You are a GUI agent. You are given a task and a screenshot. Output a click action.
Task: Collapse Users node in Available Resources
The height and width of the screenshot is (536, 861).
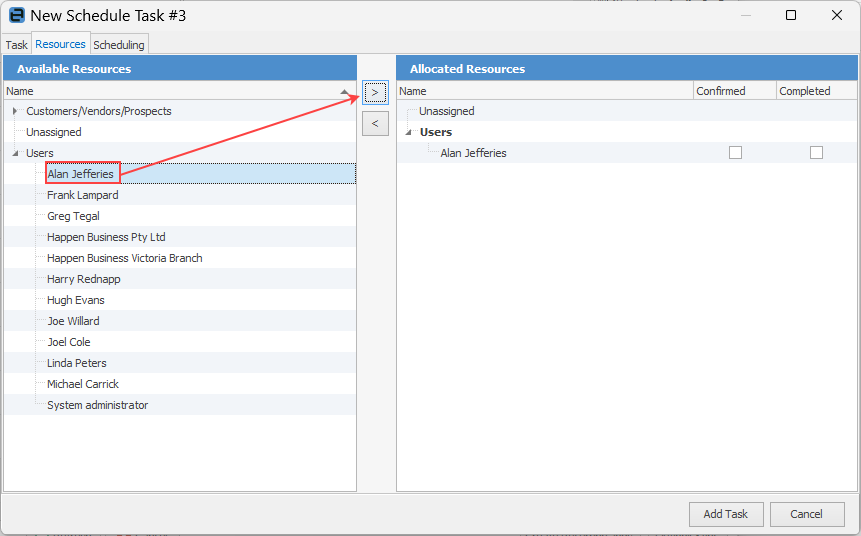click(x=15, y=153)
